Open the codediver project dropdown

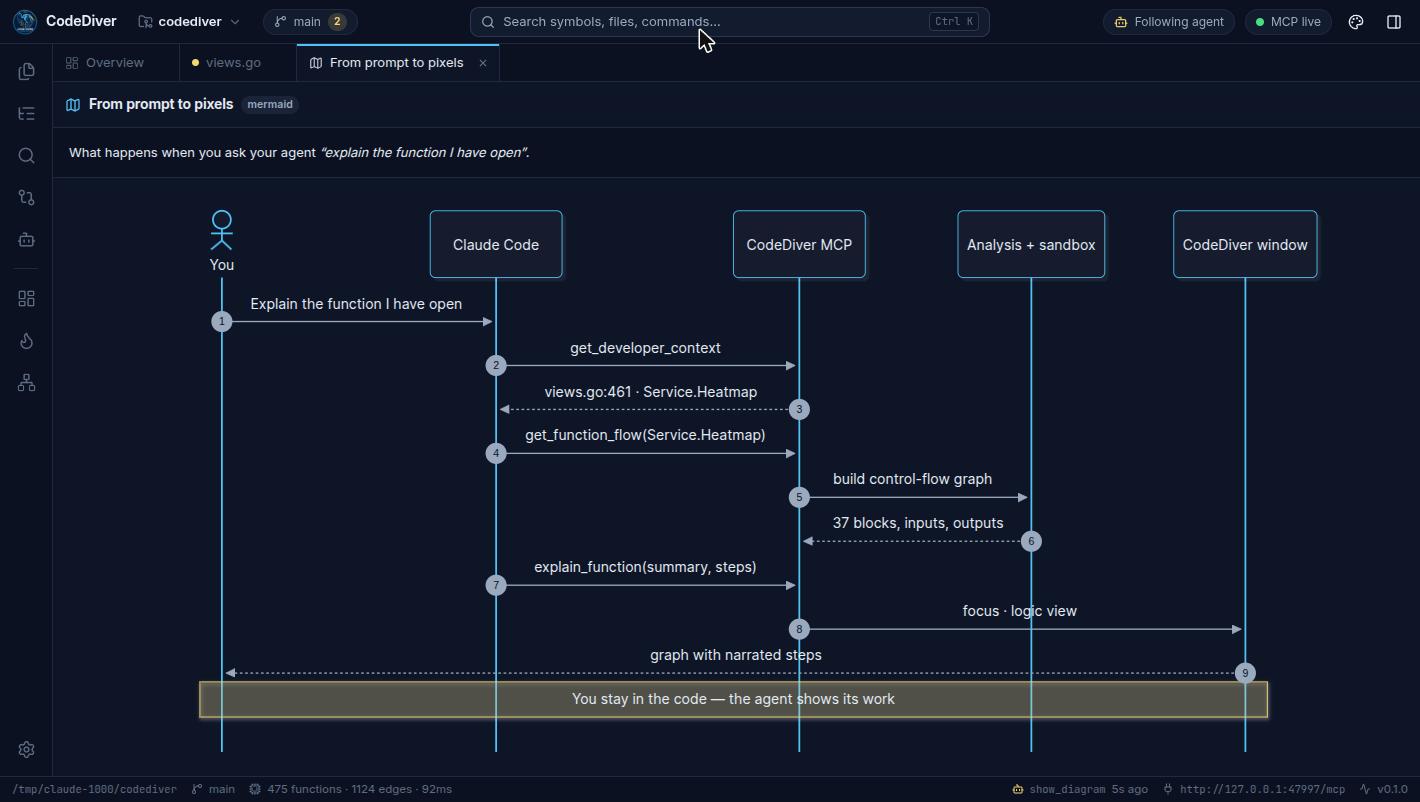point(189,21)
